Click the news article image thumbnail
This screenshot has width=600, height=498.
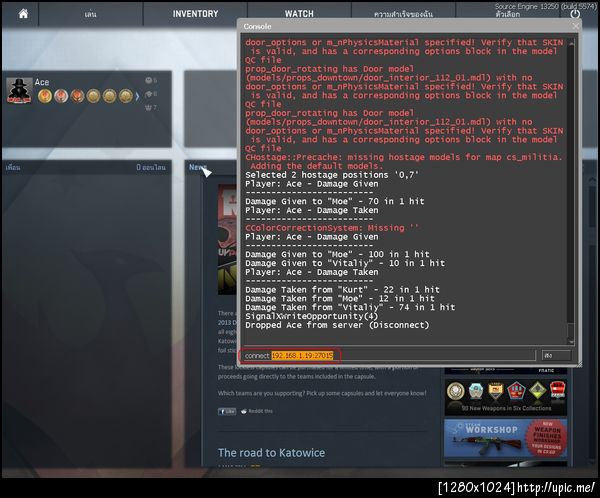(227, 239)
